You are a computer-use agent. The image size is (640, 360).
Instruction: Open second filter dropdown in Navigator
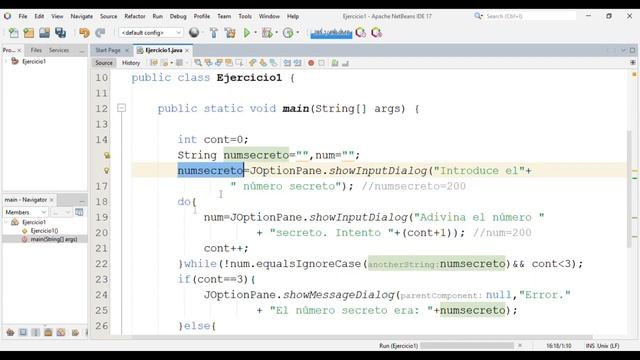coord(61,212)
